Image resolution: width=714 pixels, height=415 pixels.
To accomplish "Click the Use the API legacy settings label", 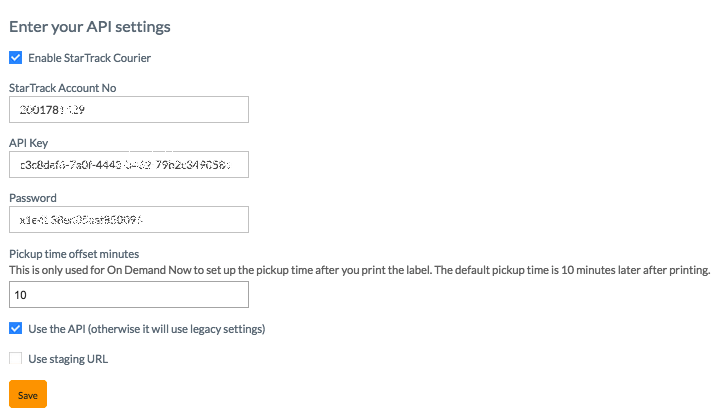I will [147, 329].
